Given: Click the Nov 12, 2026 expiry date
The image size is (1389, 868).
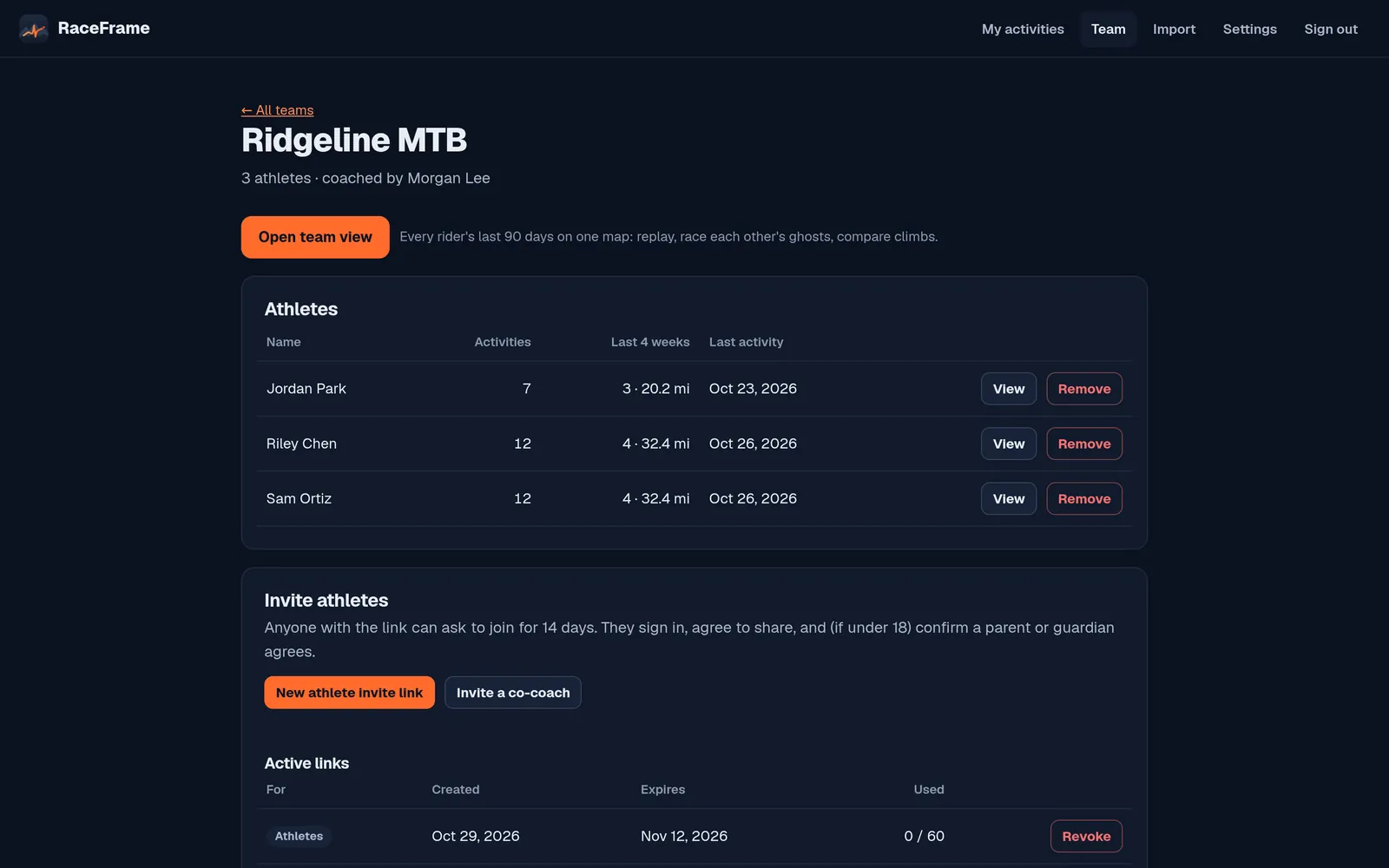Looking at the screenshot, I should point(684,836).
